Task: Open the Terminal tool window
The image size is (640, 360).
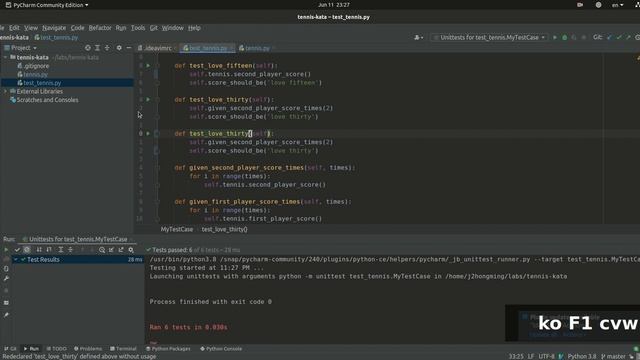Action: pyautogui.click(x=123, y=349)
